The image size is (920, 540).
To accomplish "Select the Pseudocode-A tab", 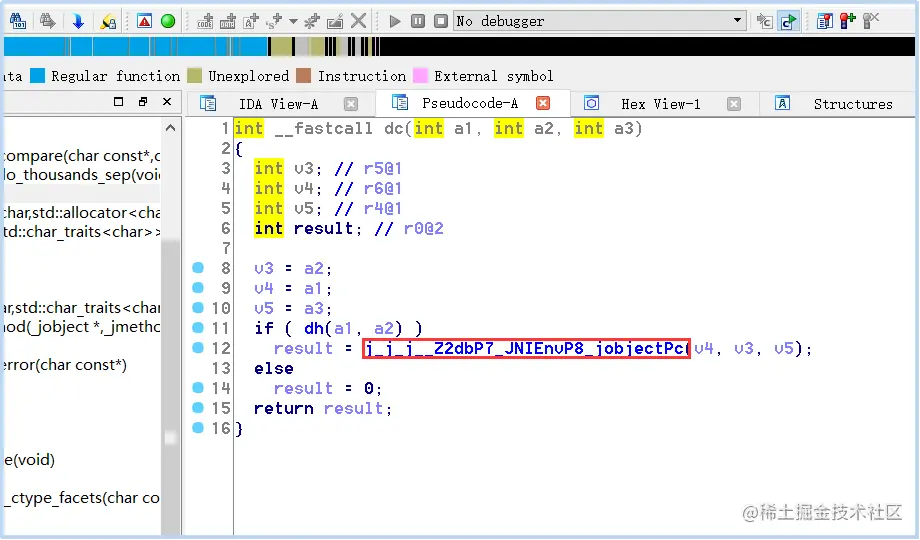I will [x=469, y=104].
